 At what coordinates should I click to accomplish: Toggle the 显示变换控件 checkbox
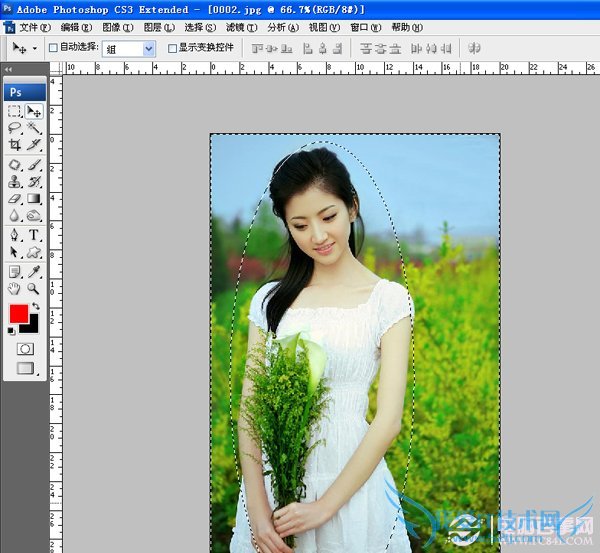(x=172, y=48)
